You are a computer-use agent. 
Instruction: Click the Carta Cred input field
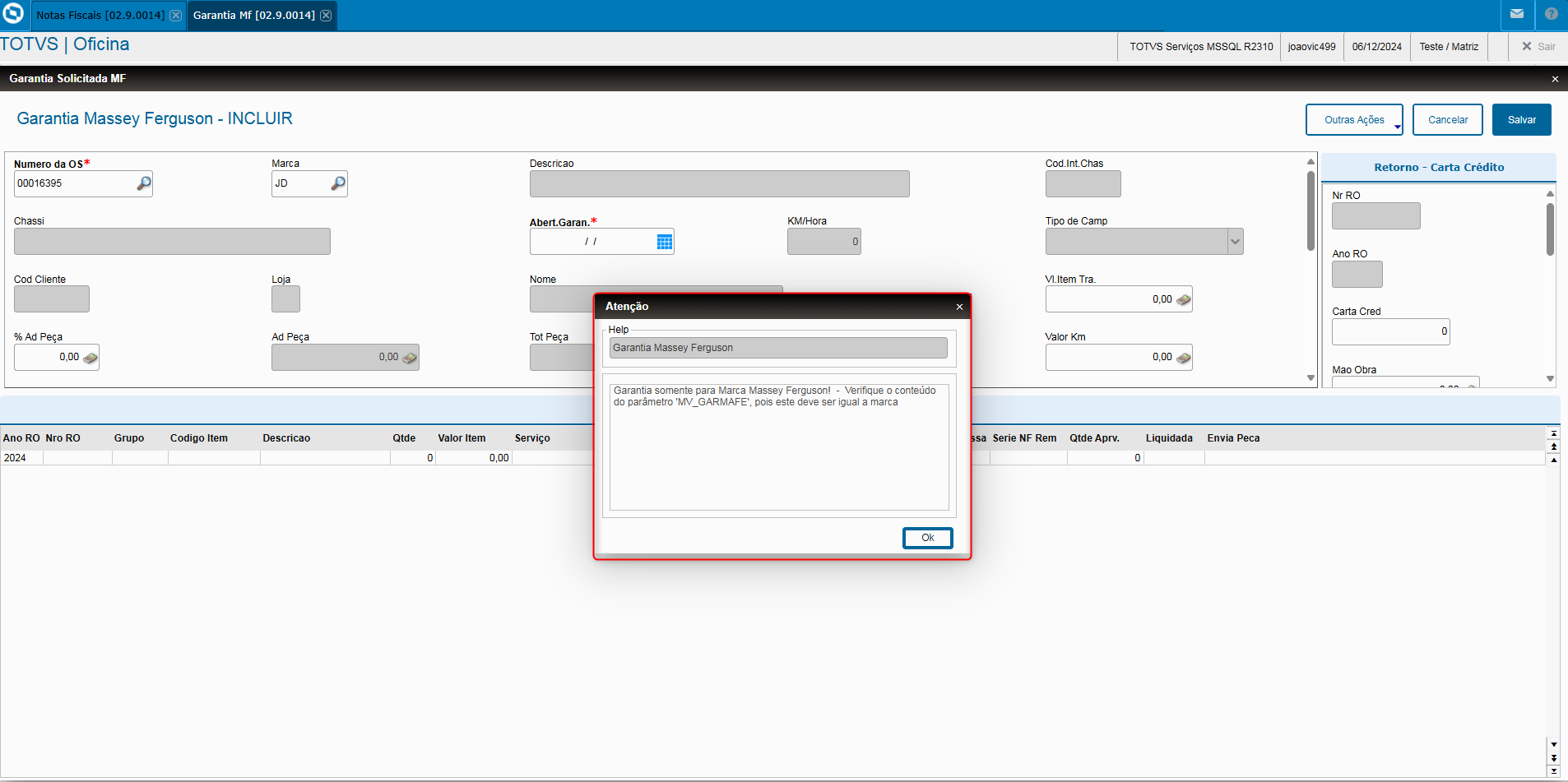click(1391, 331)
